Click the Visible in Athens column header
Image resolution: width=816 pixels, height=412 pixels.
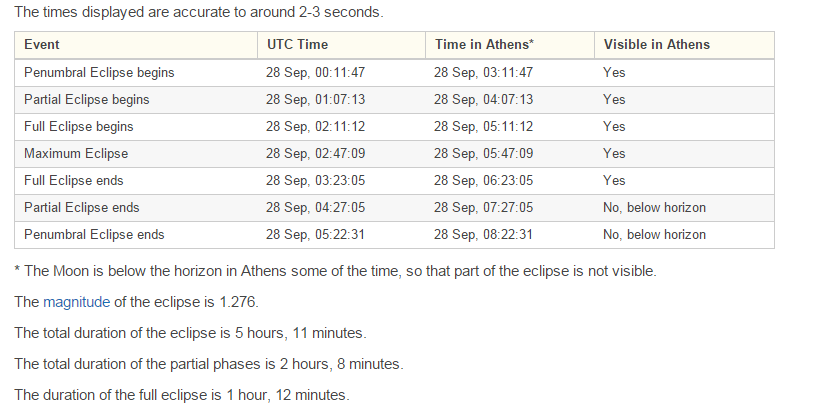pyautogui.click(x=656, y=45)
